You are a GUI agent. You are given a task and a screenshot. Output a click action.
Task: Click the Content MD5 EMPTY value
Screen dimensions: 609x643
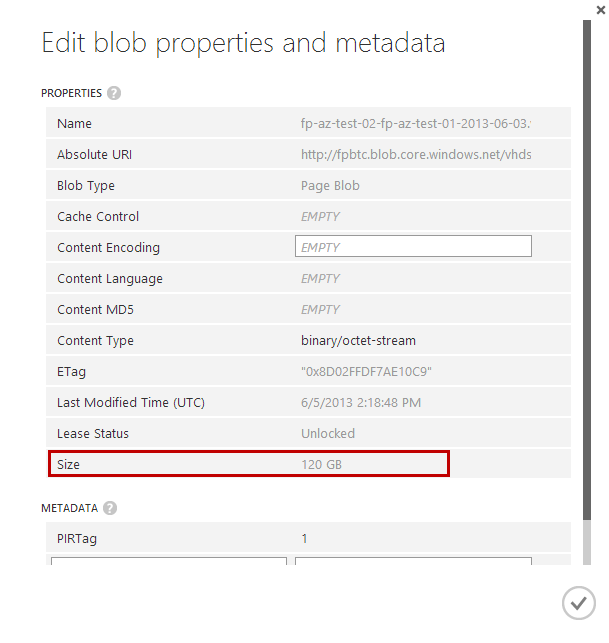(321, 310)
